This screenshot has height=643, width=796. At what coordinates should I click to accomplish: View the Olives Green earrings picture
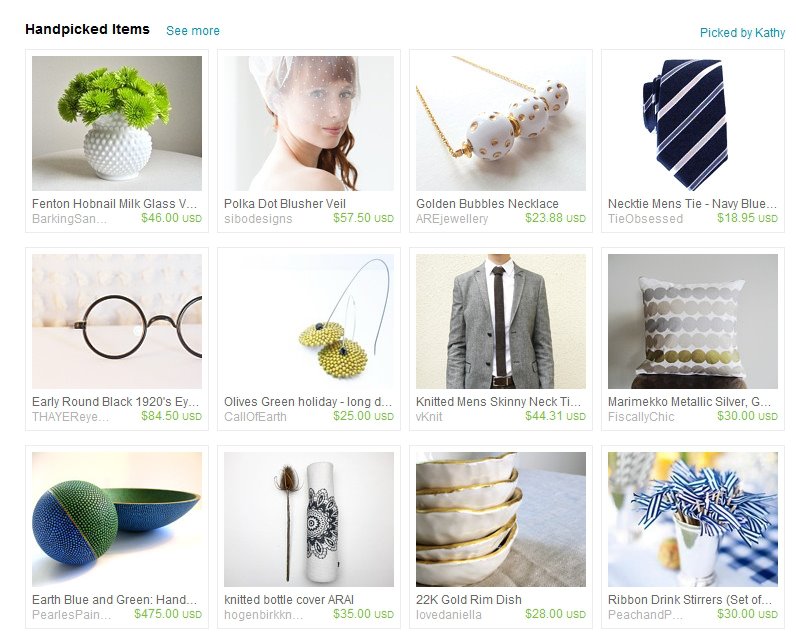click(309, 321)
